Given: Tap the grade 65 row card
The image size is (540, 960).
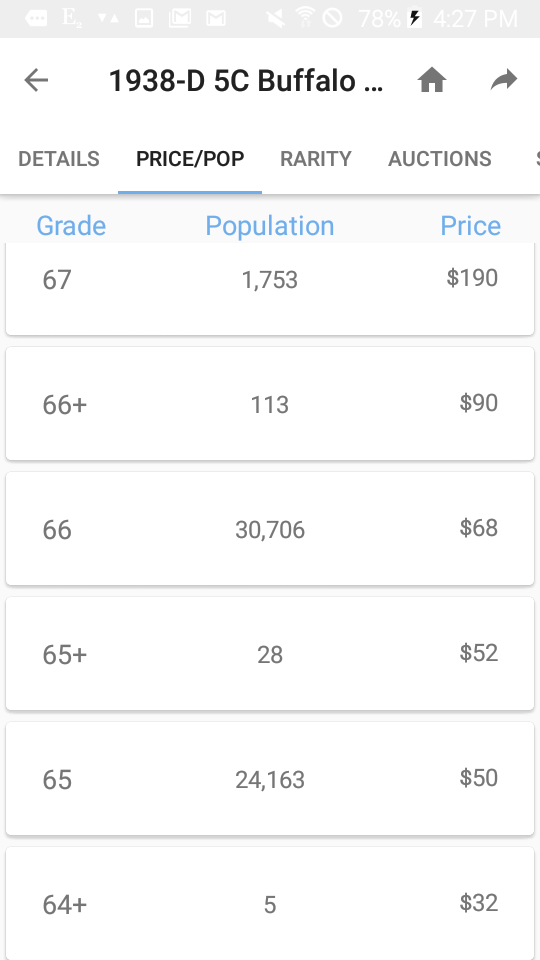Looking at the screenshot, I should coord(270,778).
